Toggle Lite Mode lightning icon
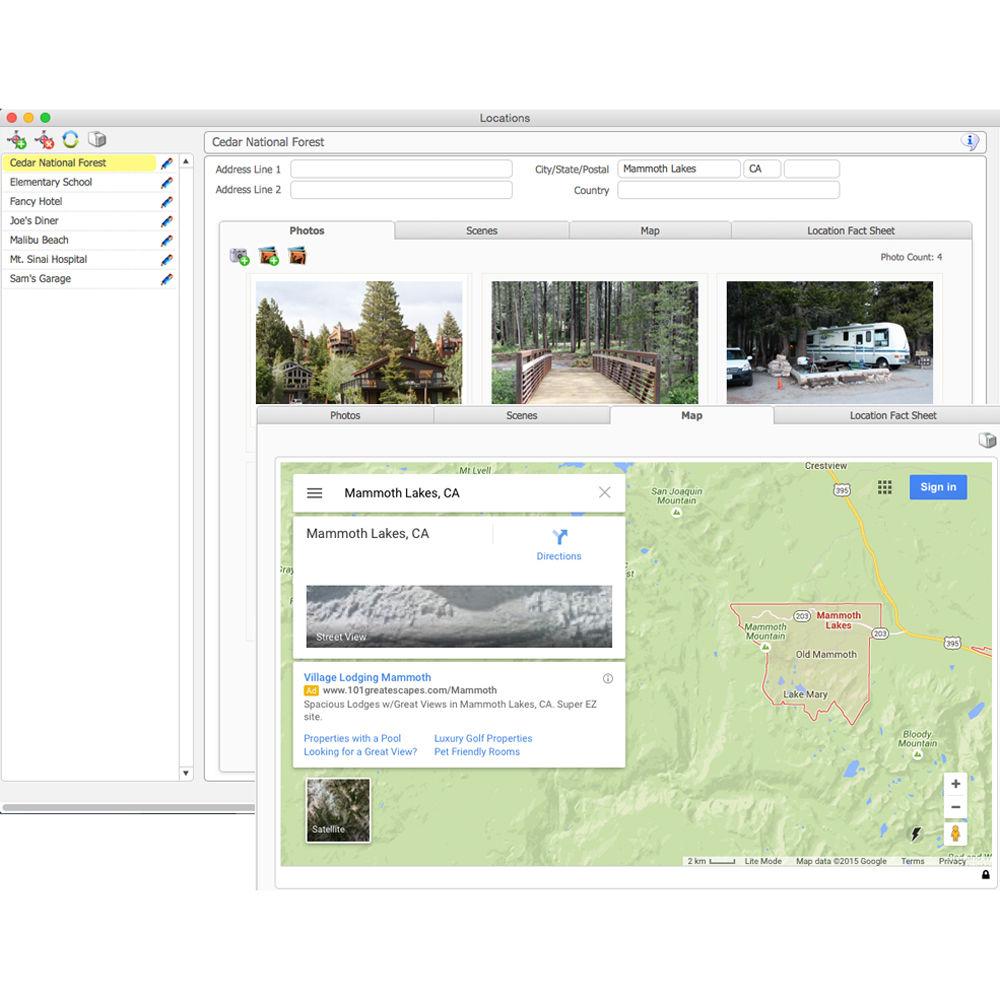 (x=915, y=833)
